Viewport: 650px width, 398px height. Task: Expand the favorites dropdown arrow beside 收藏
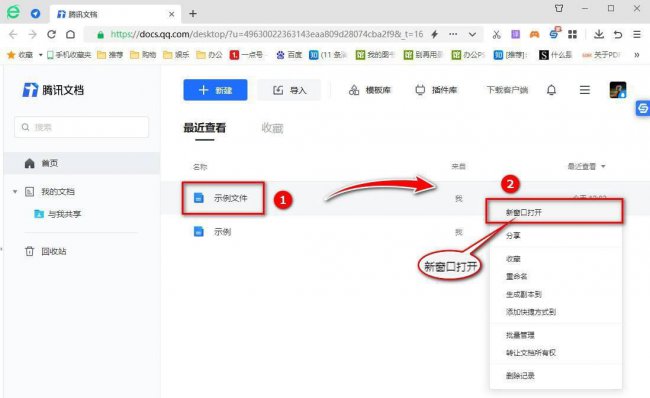click(x=41, y=55)
